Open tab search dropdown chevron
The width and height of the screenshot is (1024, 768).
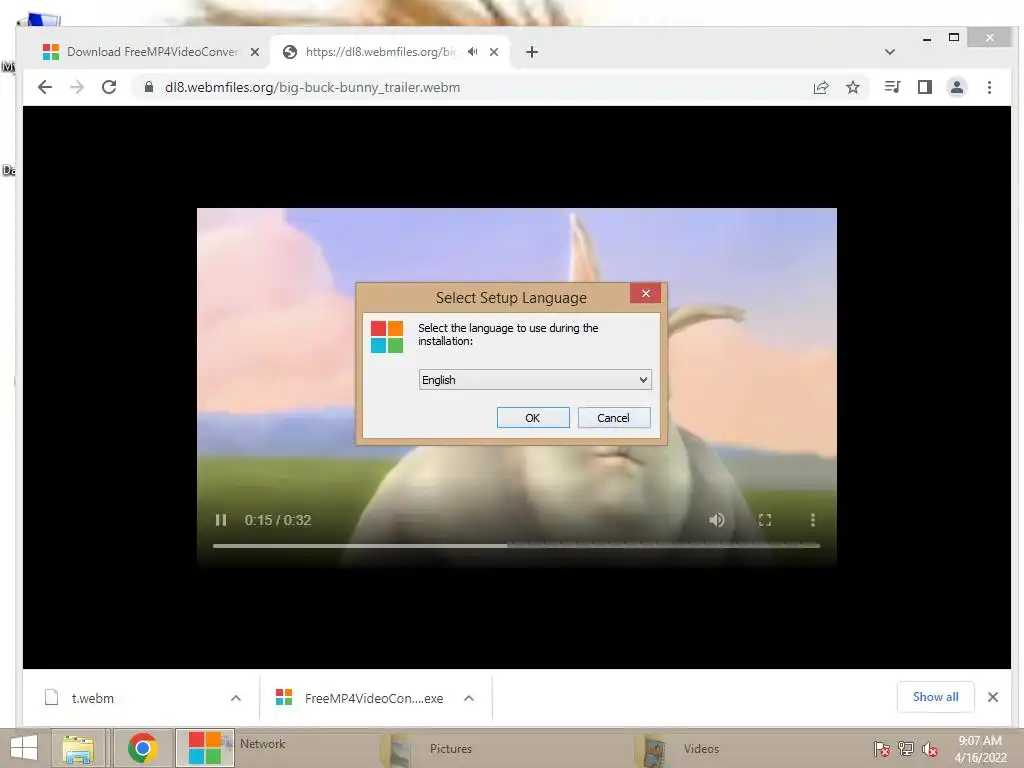[x=889, y=52]
